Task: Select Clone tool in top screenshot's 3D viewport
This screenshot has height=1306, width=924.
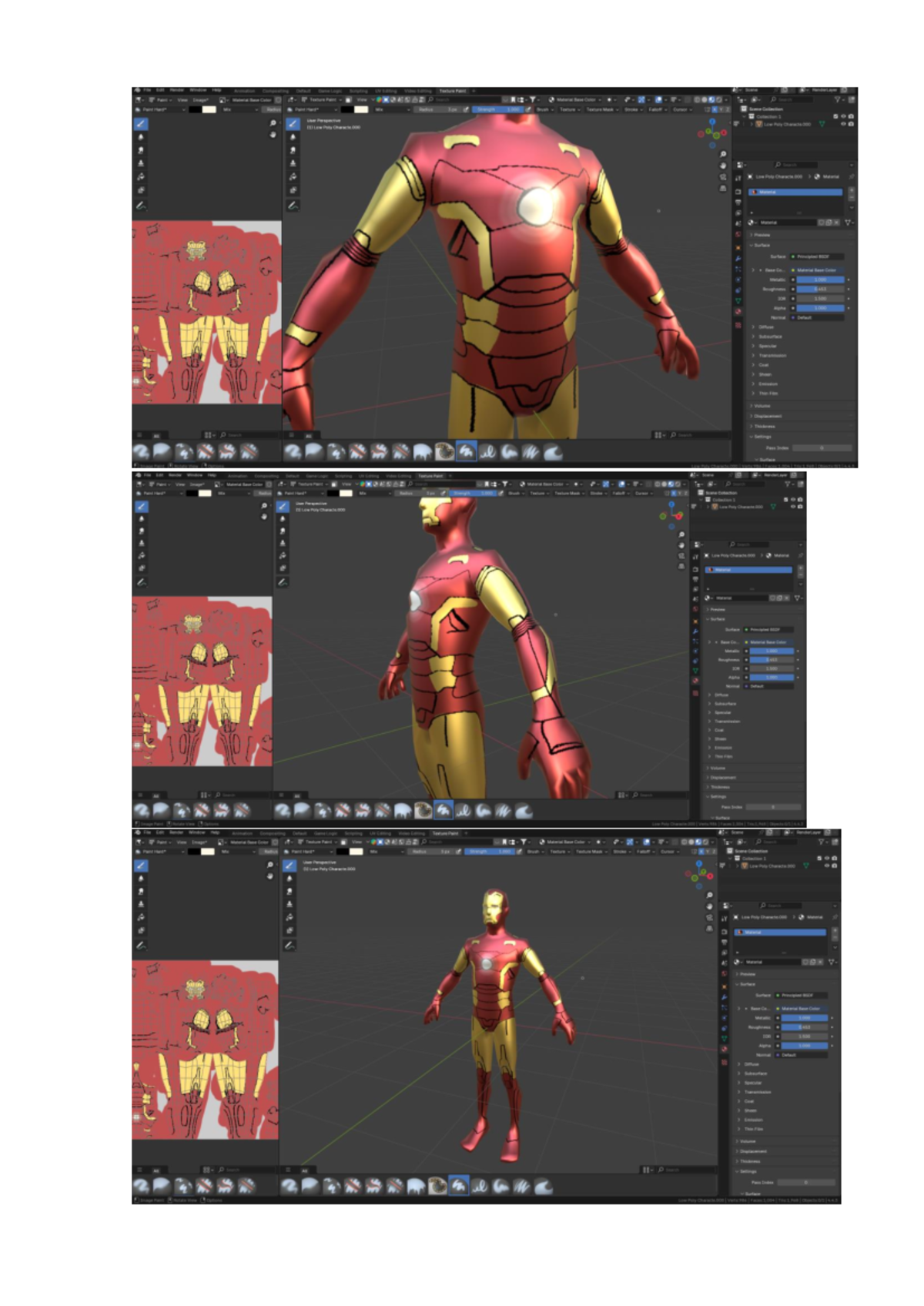Action: pos(293,163)
